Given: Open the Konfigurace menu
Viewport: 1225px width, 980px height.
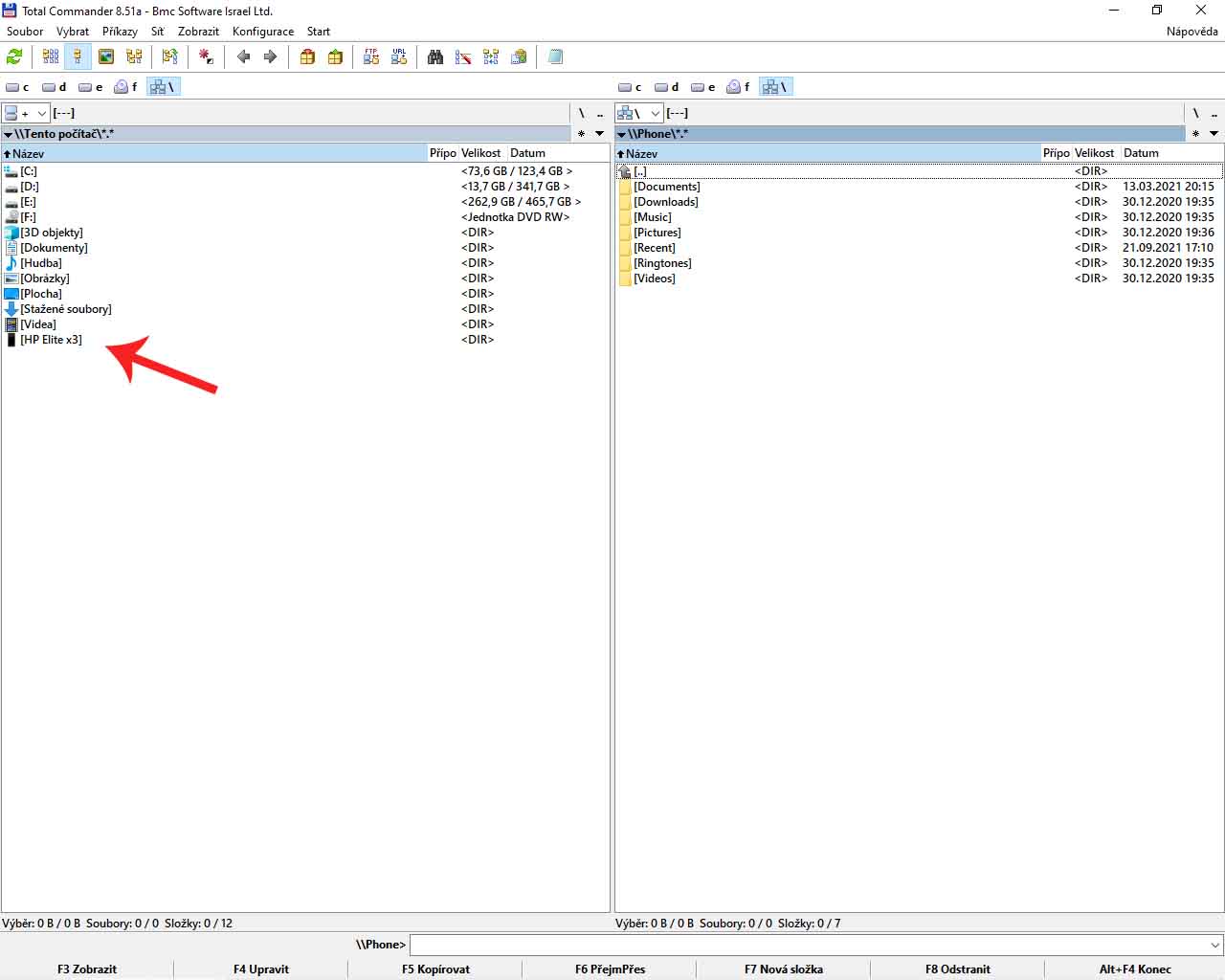Looking at the screenshot, I should (x=262, y=32).
